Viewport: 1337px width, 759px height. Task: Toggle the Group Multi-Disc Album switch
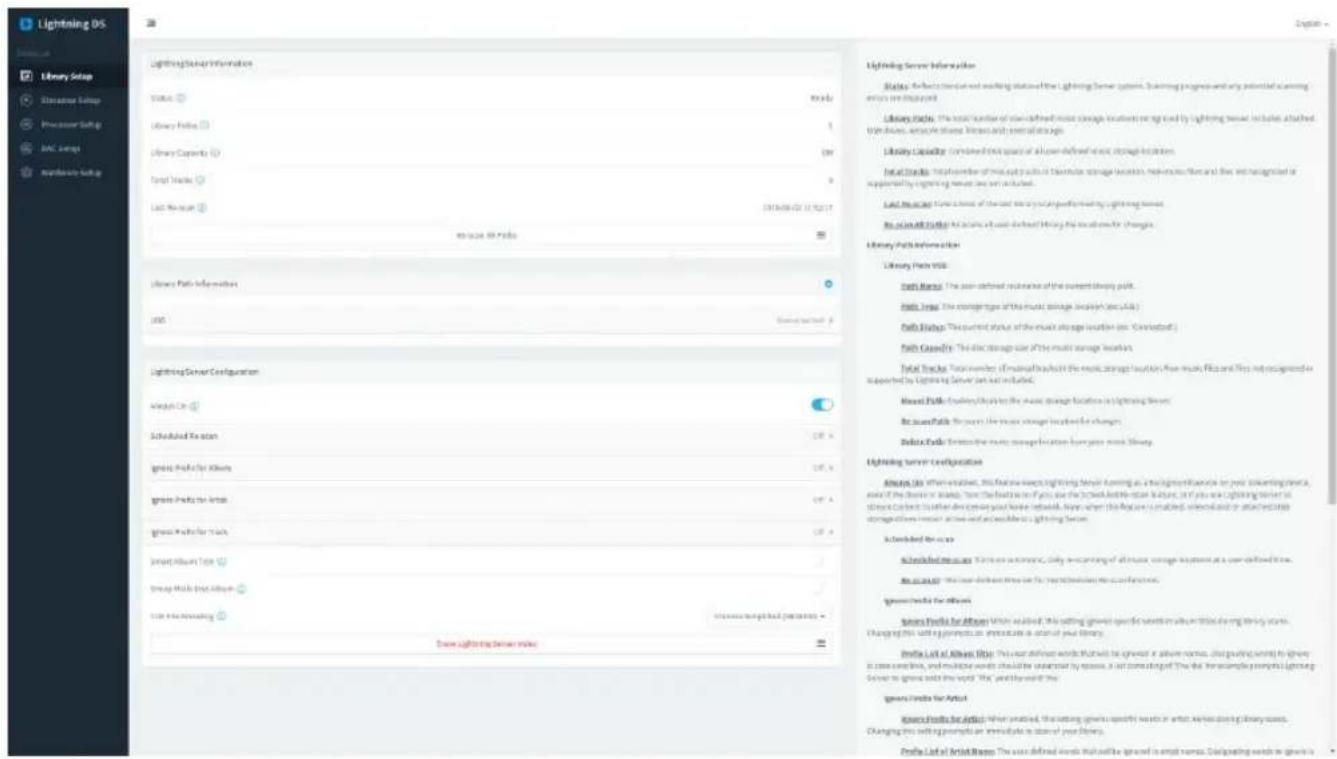820,589
